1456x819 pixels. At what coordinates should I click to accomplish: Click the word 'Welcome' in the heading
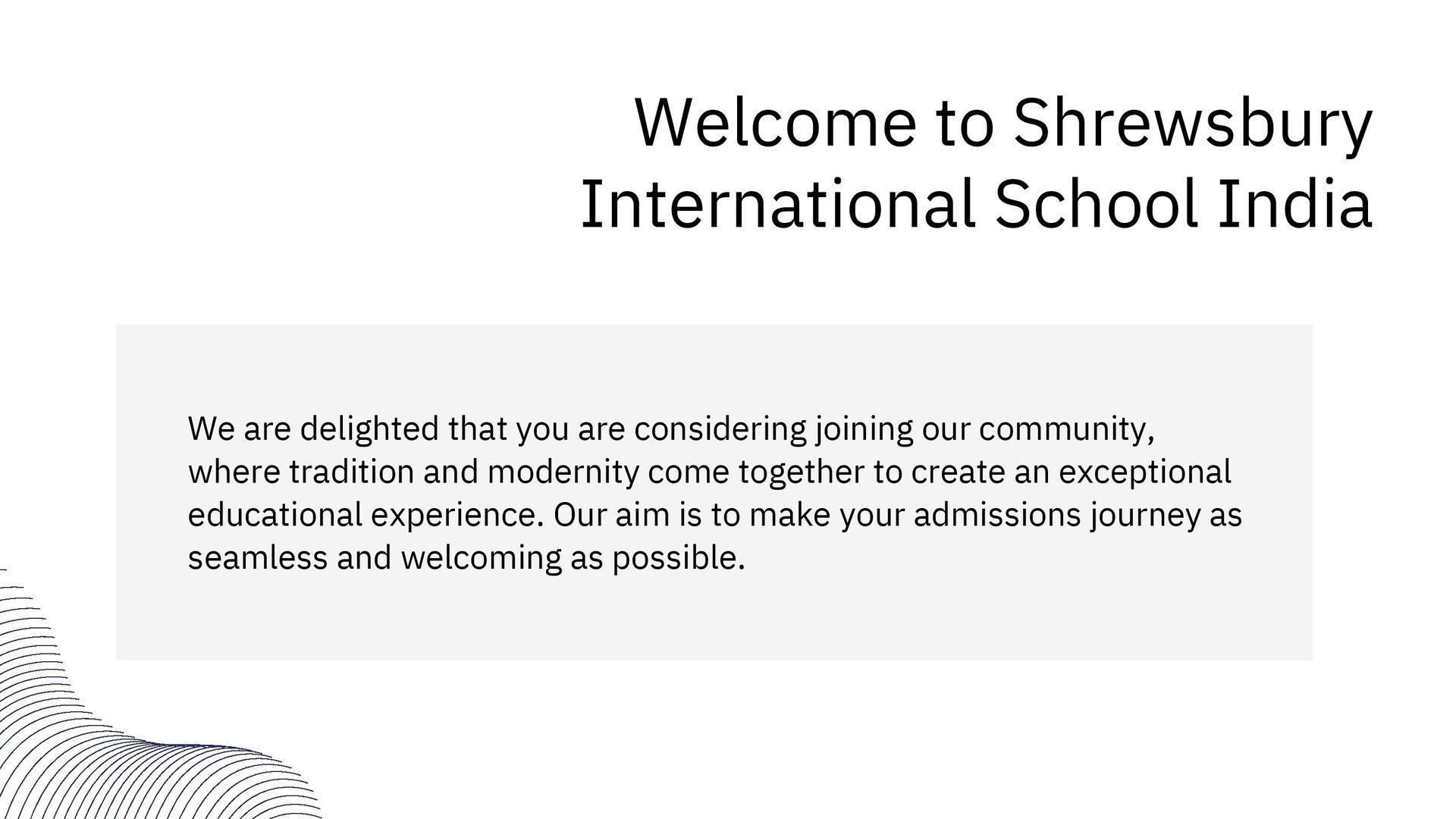click(777, 122)
